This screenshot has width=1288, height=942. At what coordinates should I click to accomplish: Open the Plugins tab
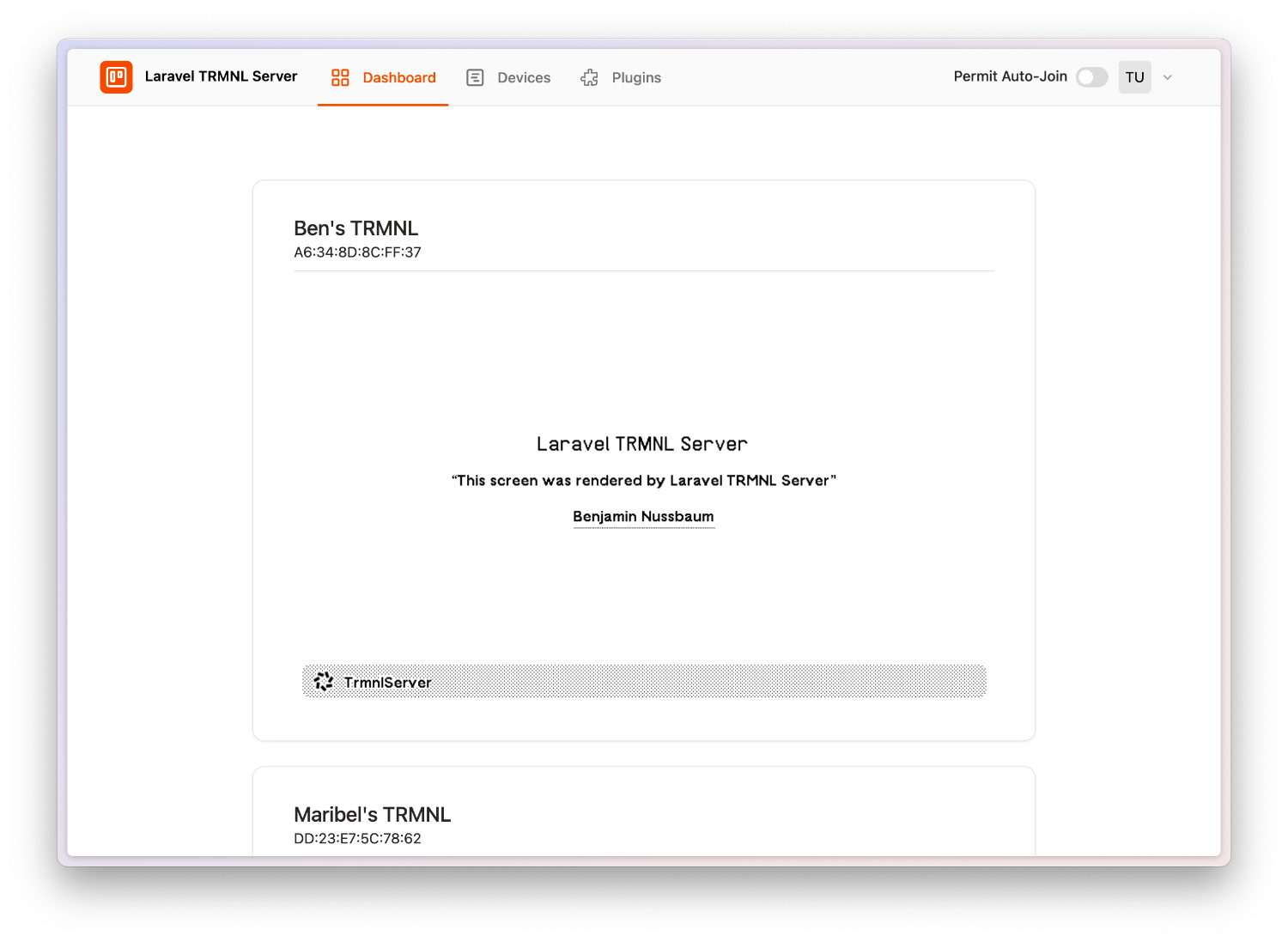[635, 77]
